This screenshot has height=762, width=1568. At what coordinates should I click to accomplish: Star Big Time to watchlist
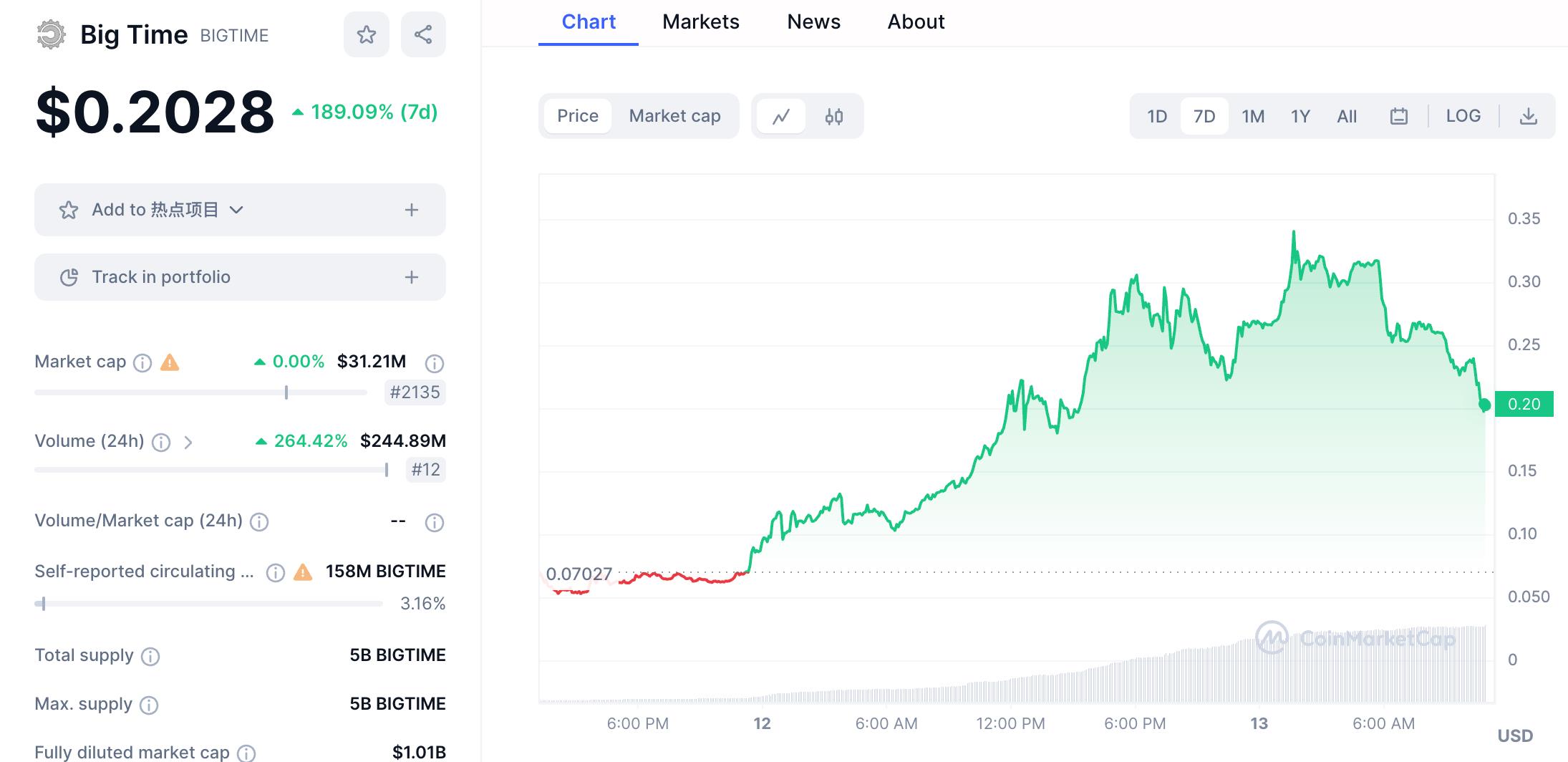(x=366, y=34)
